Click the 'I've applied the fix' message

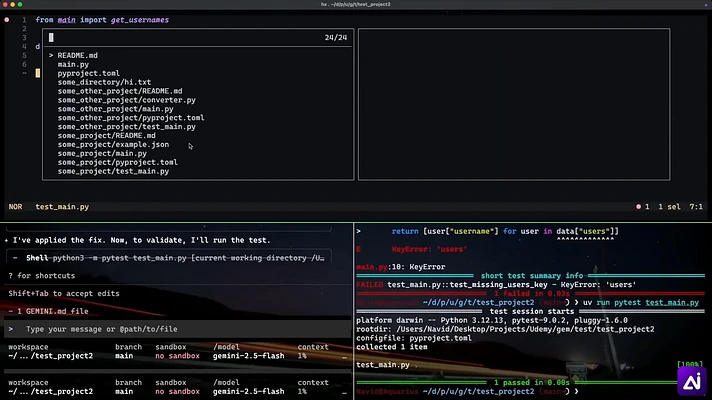pyautogui.click(x=141, y=240)
